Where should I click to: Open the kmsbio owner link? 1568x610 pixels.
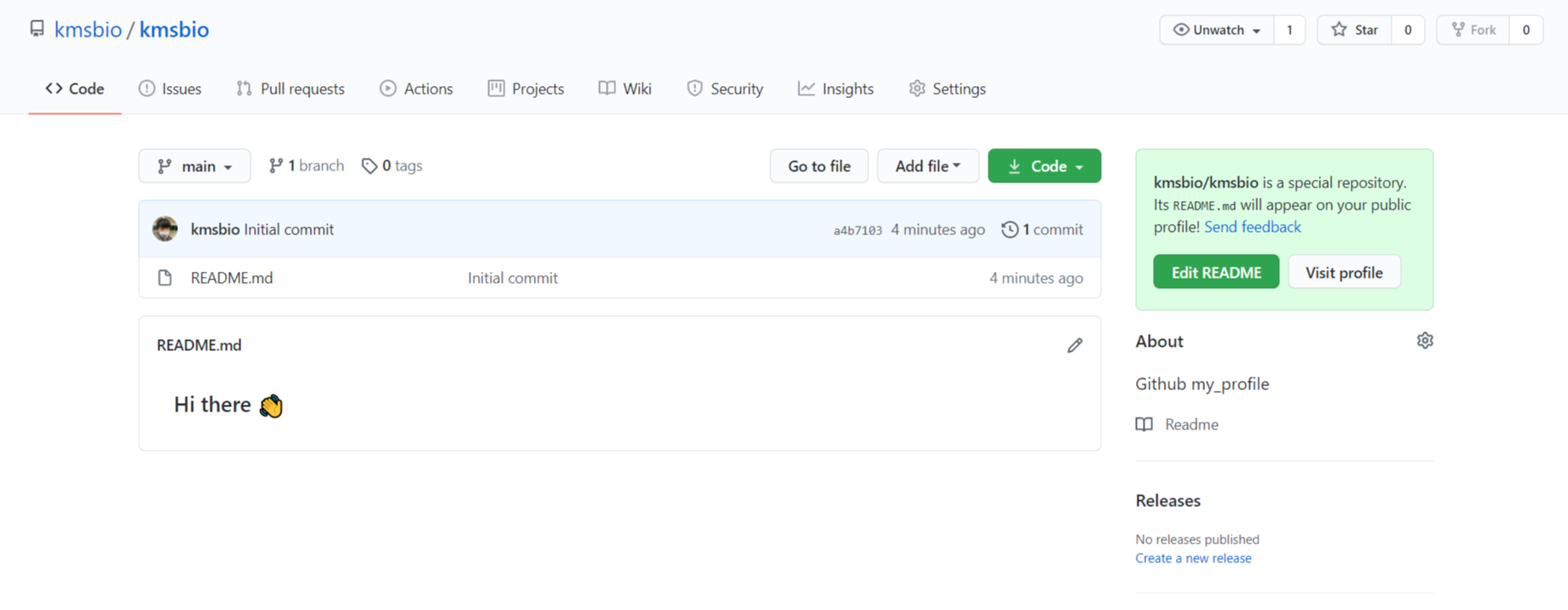coord(88,30)
